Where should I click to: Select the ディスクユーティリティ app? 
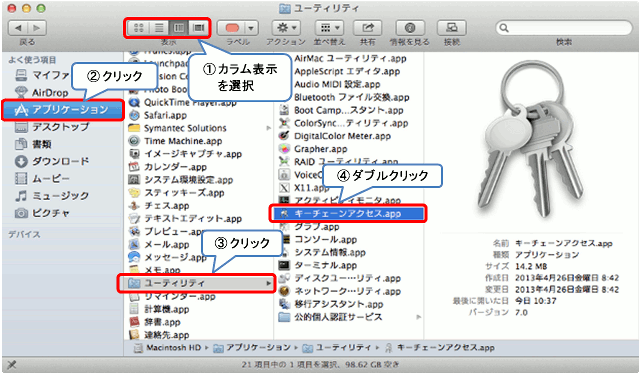click(x=340, y=278)
